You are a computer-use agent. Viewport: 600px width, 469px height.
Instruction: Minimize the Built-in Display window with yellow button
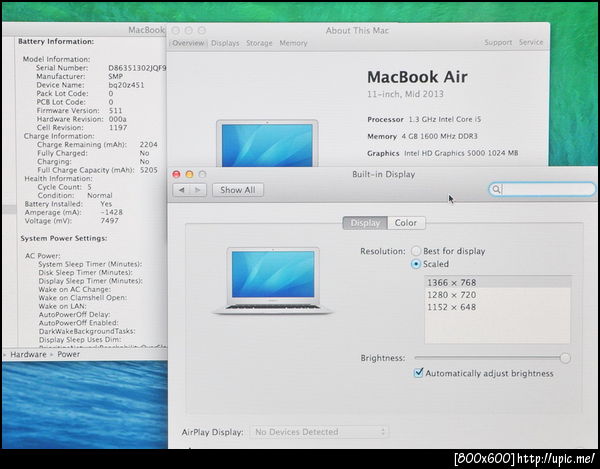[189, 174]
